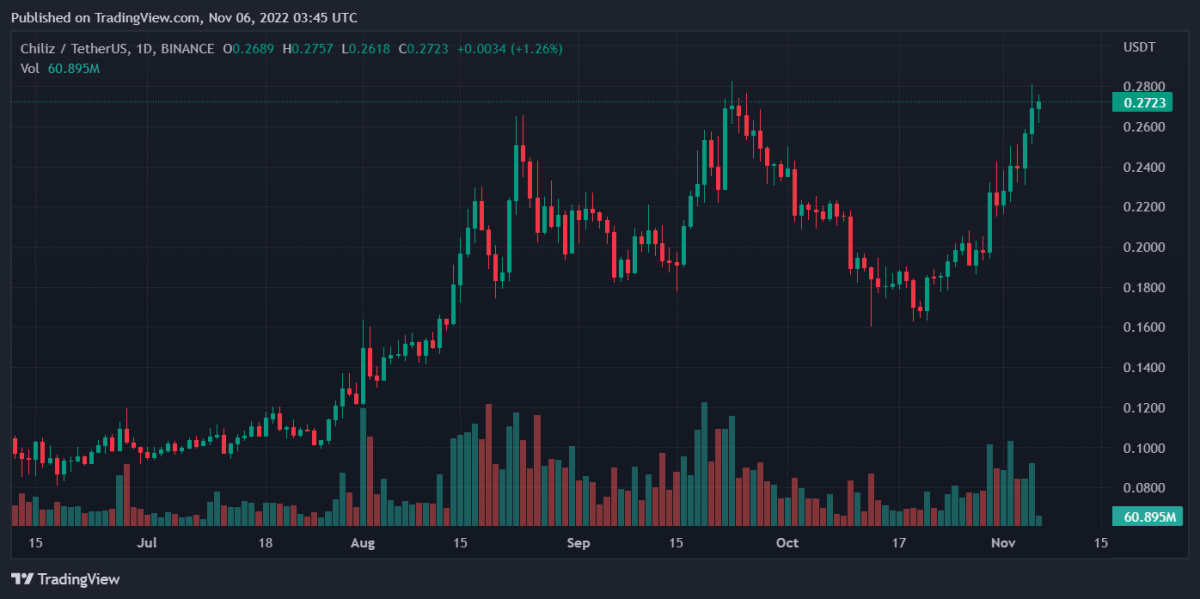1200x599 pixels.
Task: Click the 18 date label on time axis
Action: pos(265,543)
